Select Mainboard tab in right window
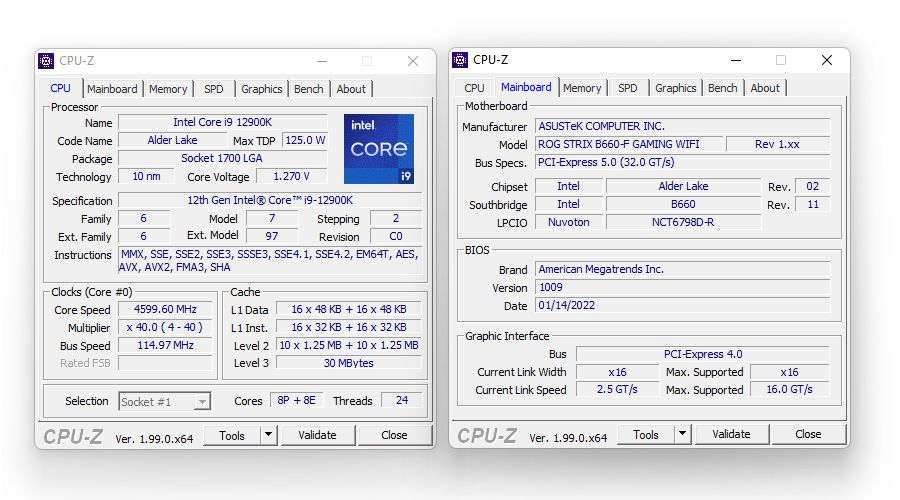 click(x=526, y=87)
